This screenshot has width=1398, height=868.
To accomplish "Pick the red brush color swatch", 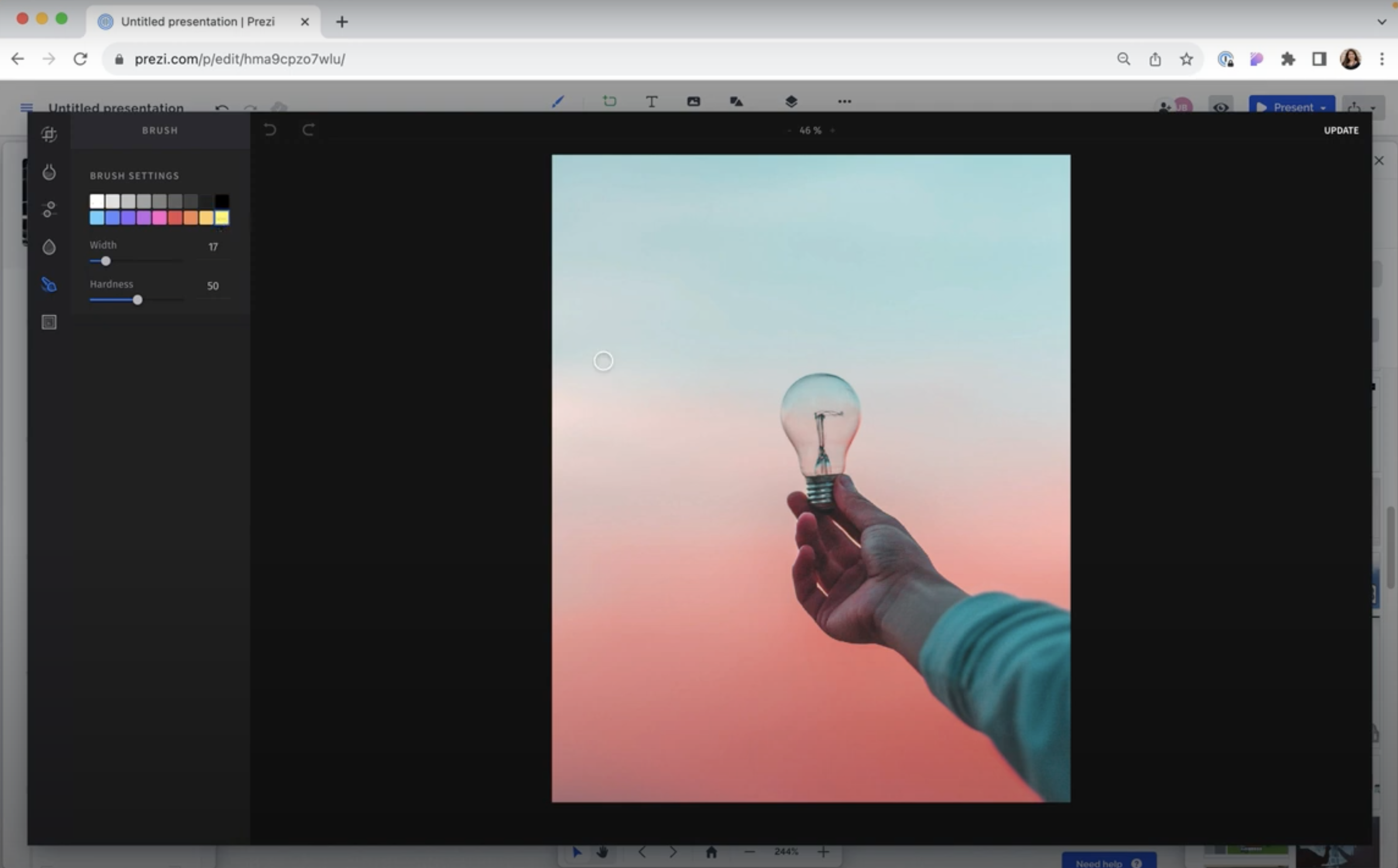I will 175,218.
